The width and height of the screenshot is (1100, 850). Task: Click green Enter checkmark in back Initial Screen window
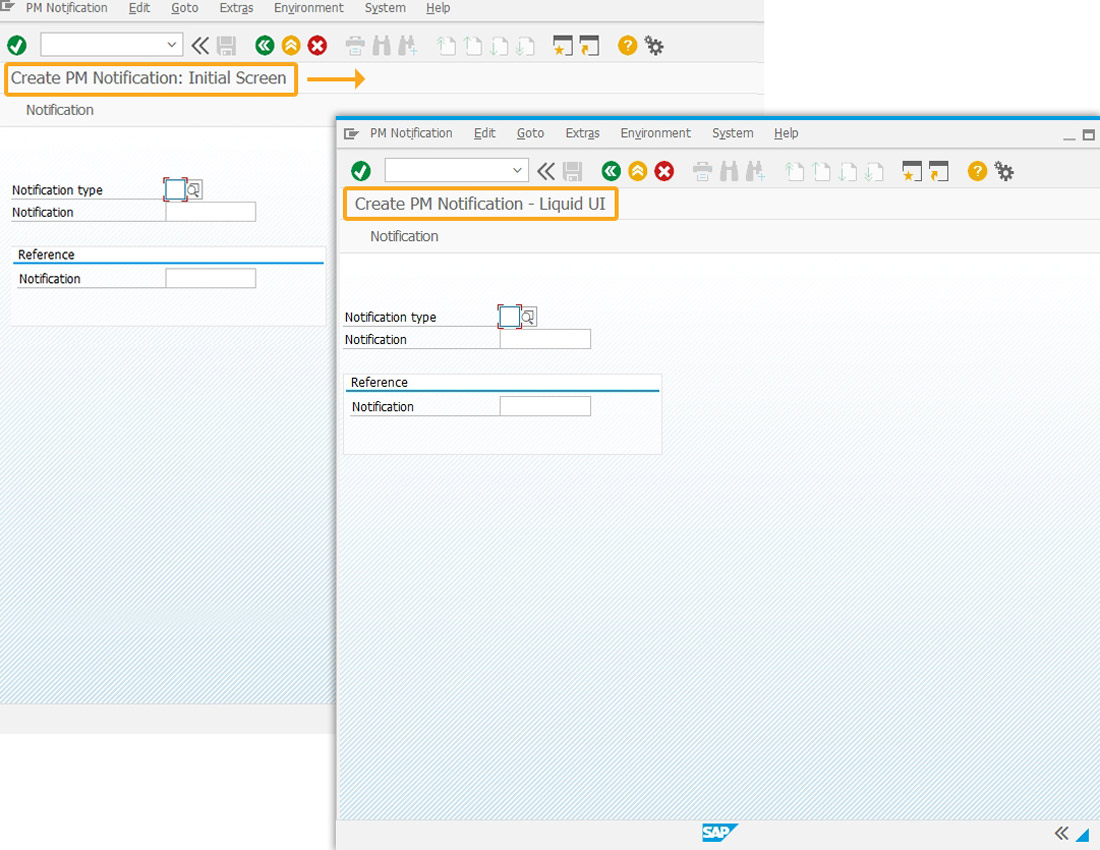(x=17, y=46)
